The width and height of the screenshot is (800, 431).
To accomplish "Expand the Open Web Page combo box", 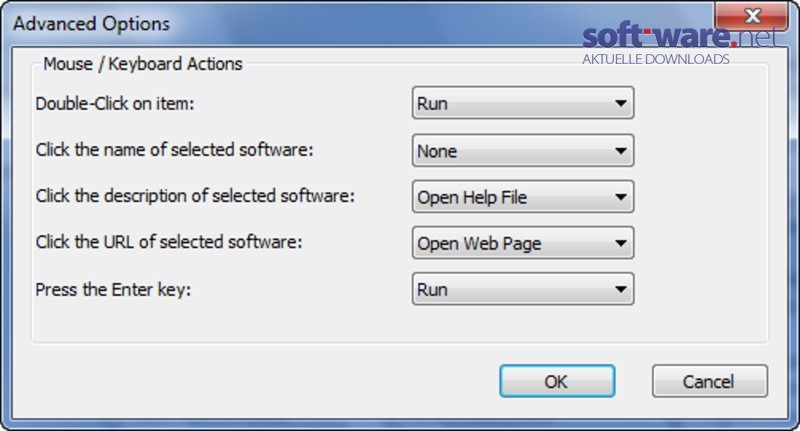I will tap(523, 243).
